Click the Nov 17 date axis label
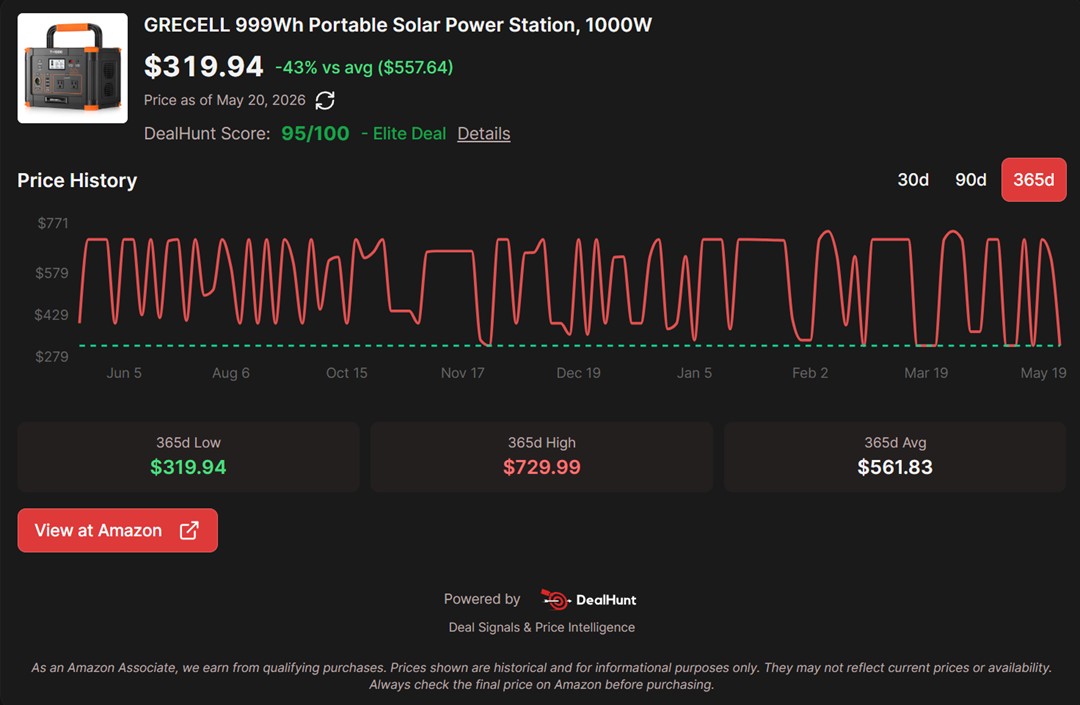The height and width of the screenshot is (705, 1080). [x=463, y=373]
